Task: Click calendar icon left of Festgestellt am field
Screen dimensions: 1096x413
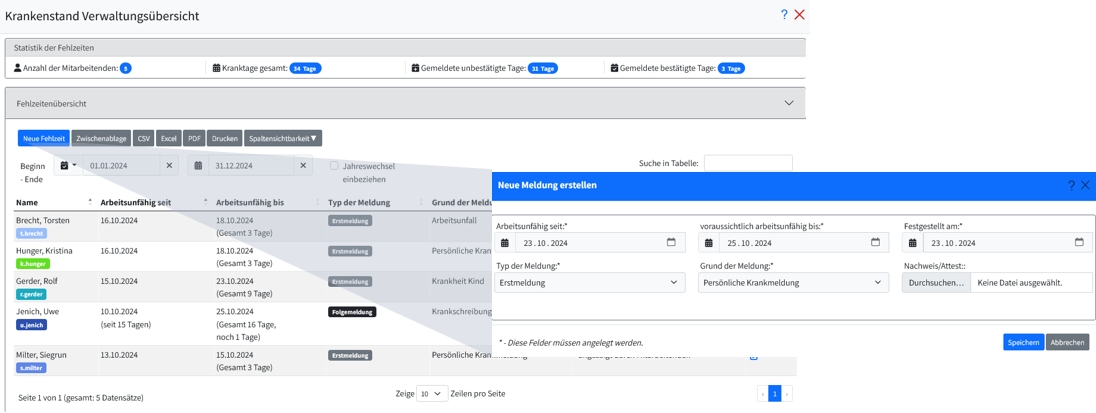Action: (913, 242)
